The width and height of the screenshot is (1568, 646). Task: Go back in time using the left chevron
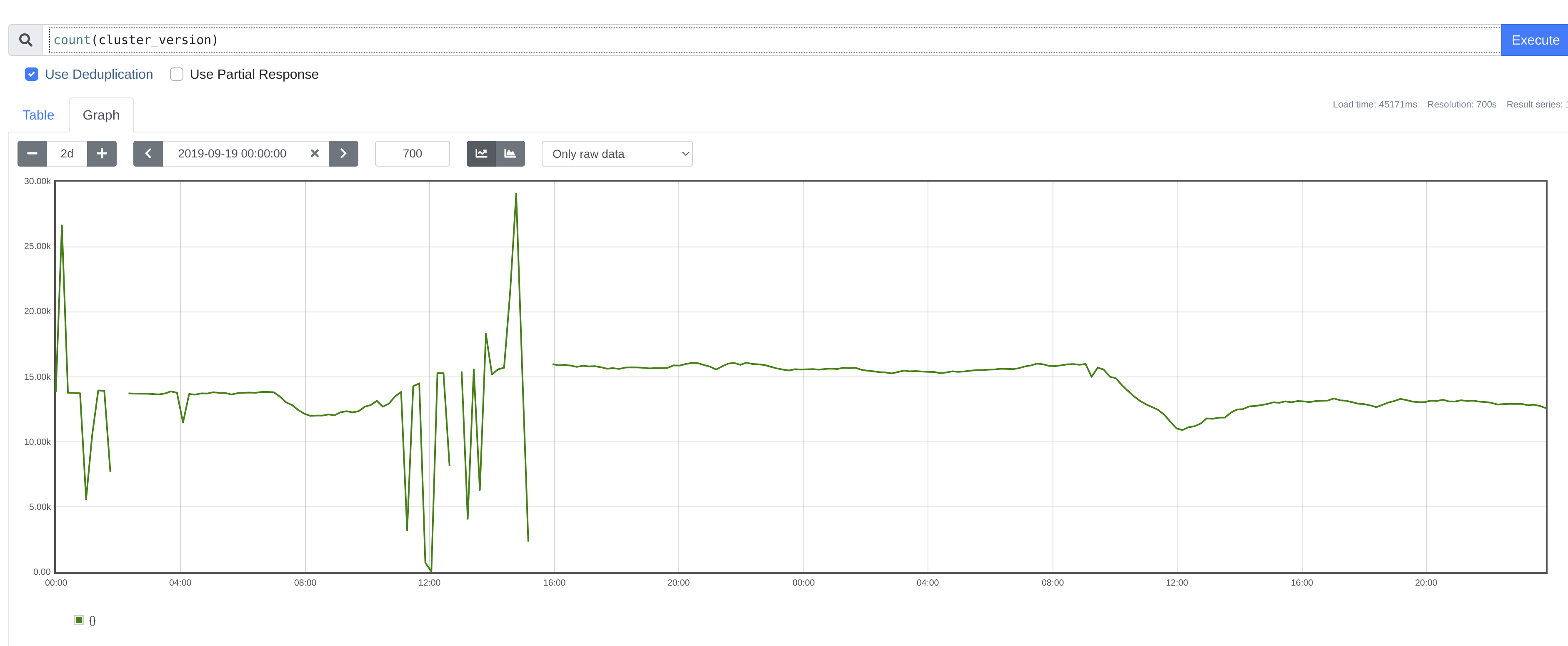(148, 153)
